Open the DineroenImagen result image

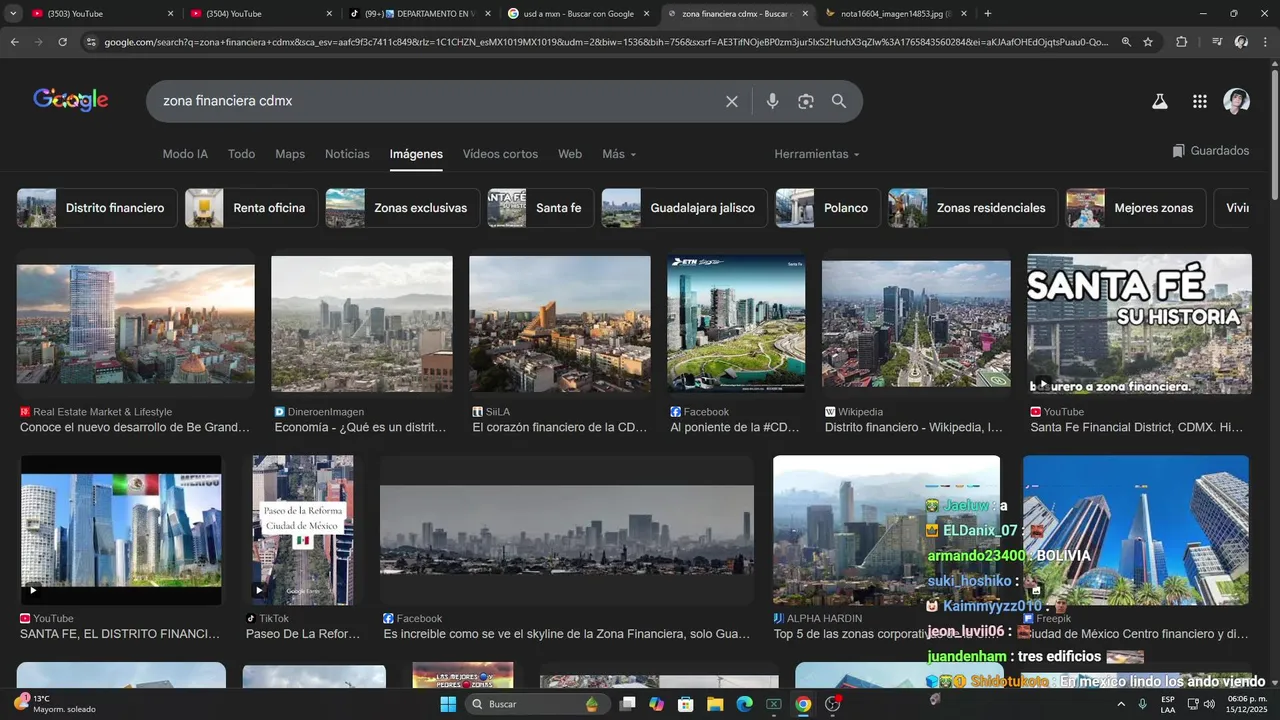[x=362, y=324]
